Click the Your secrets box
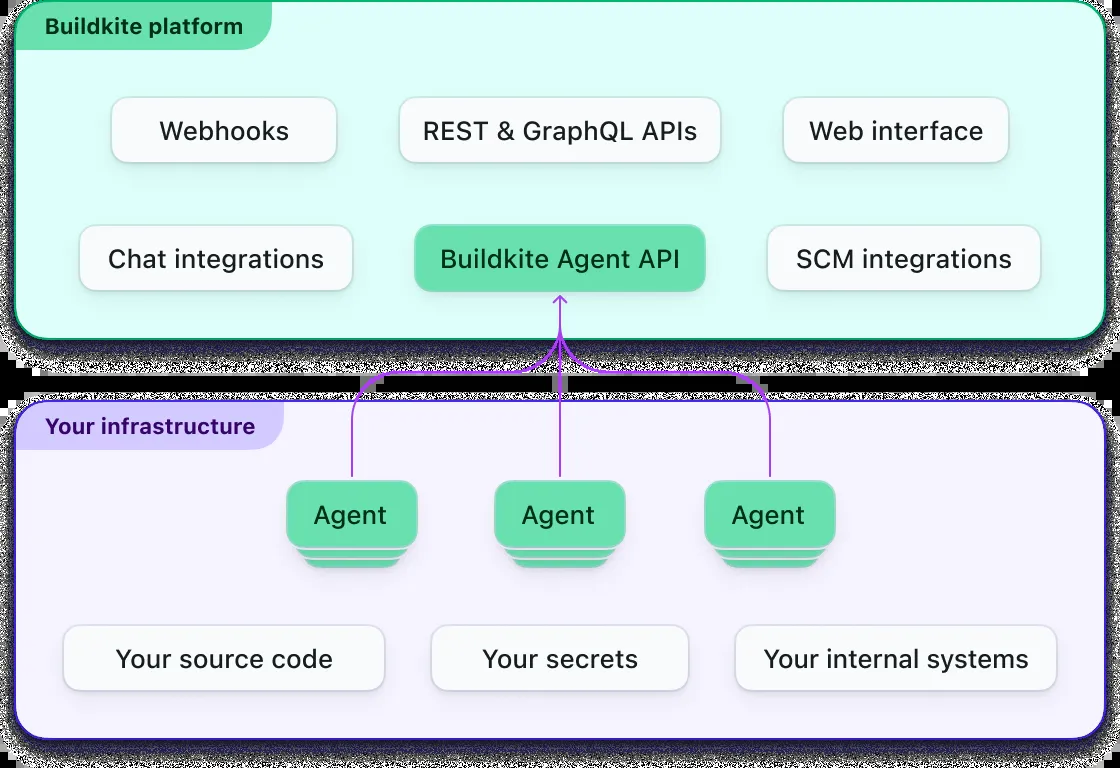1120x768 pixels. [559, 658]
